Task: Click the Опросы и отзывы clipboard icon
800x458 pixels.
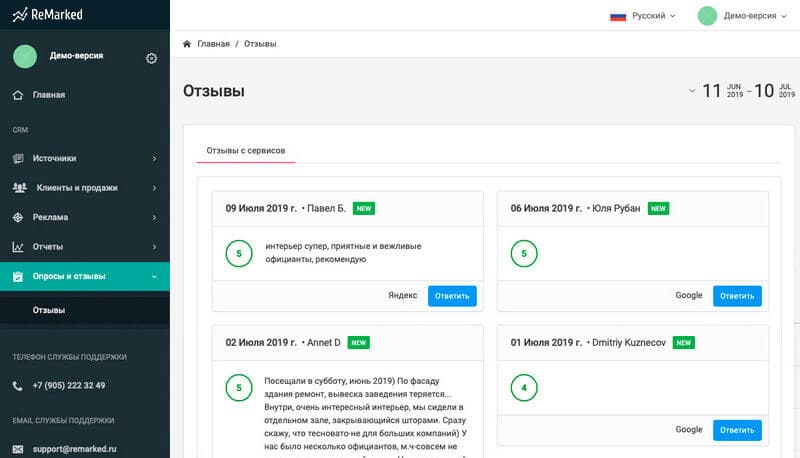Action: (x=18, y=276)
